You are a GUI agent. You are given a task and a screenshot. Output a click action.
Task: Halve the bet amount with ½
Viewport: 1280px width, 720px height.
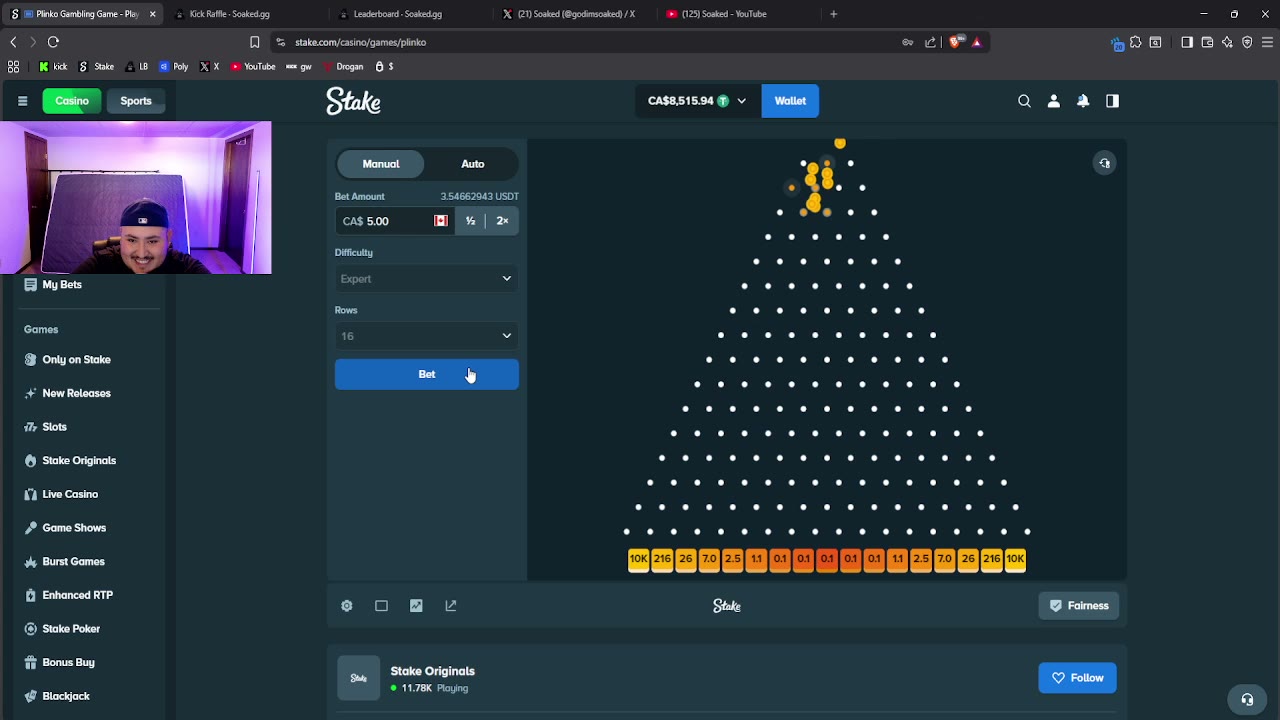(x=470, y=221)
